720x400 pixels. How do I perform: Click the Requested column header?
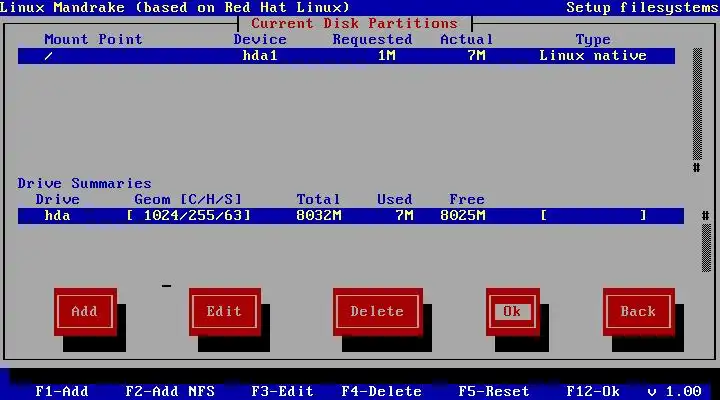(372, 39)
